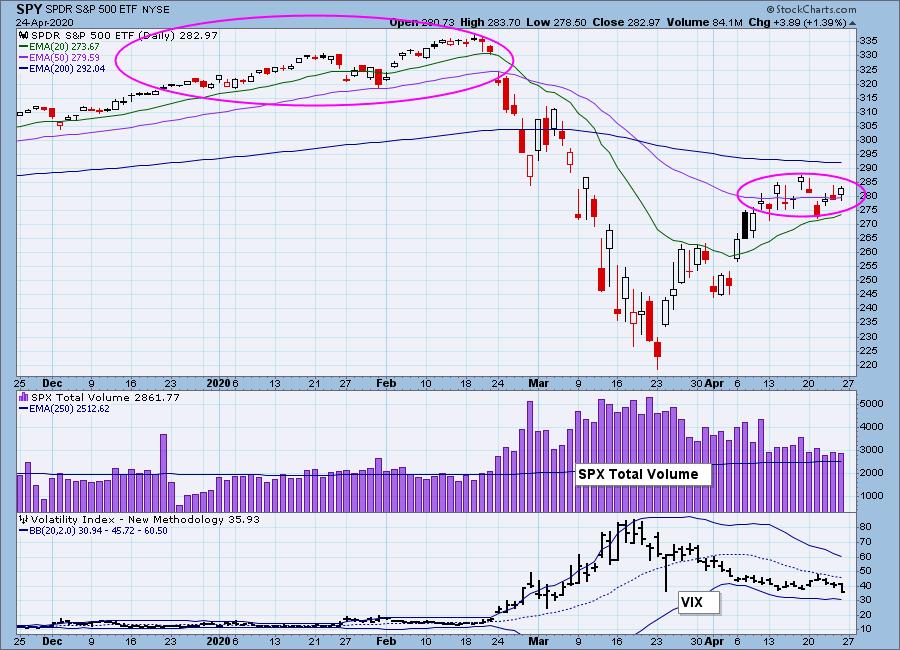Click the 'EMA(50) 279.59' legend text

click(x=64, y=58)
